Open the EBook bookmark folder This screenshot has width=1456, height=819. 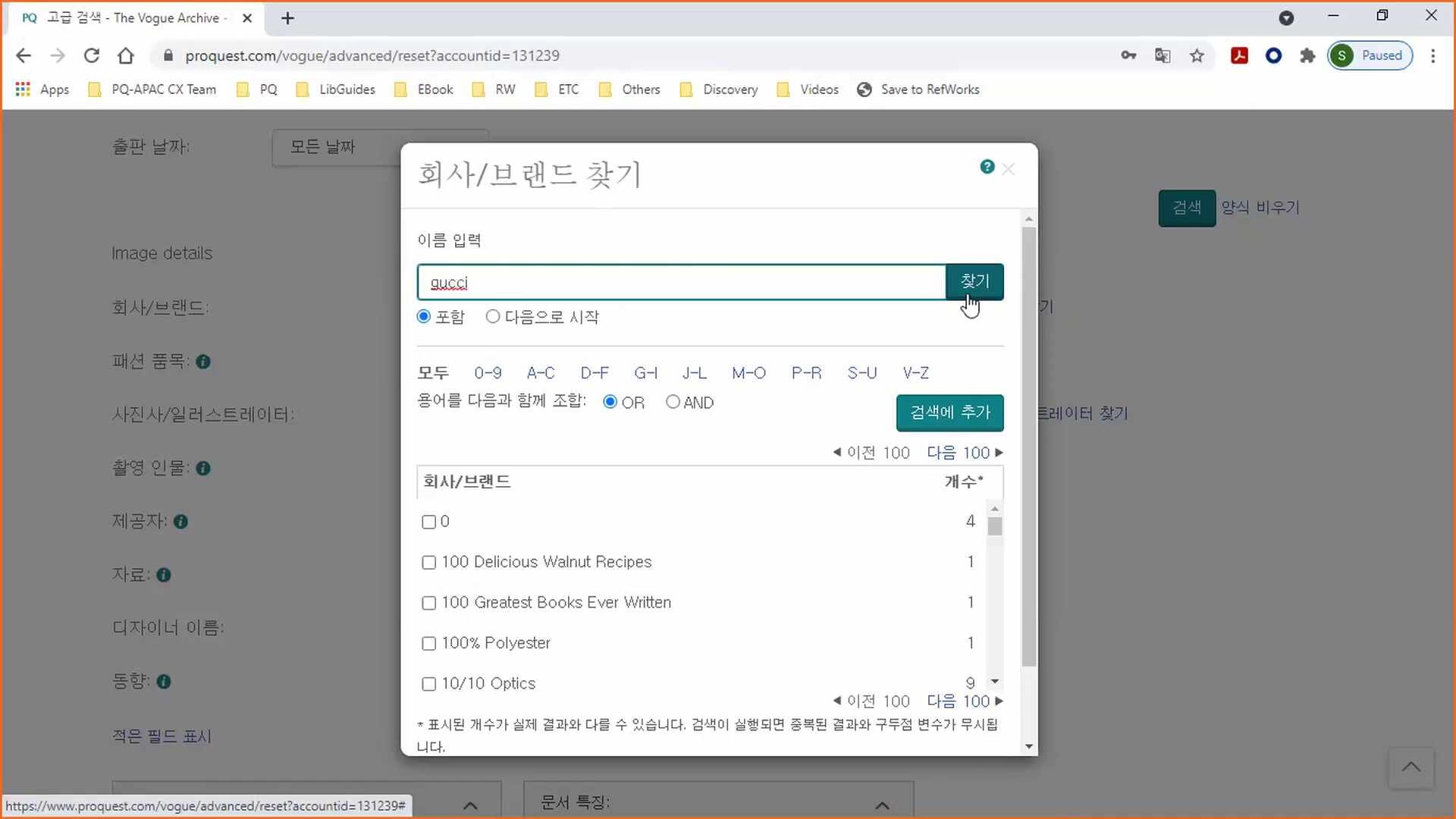424,89
